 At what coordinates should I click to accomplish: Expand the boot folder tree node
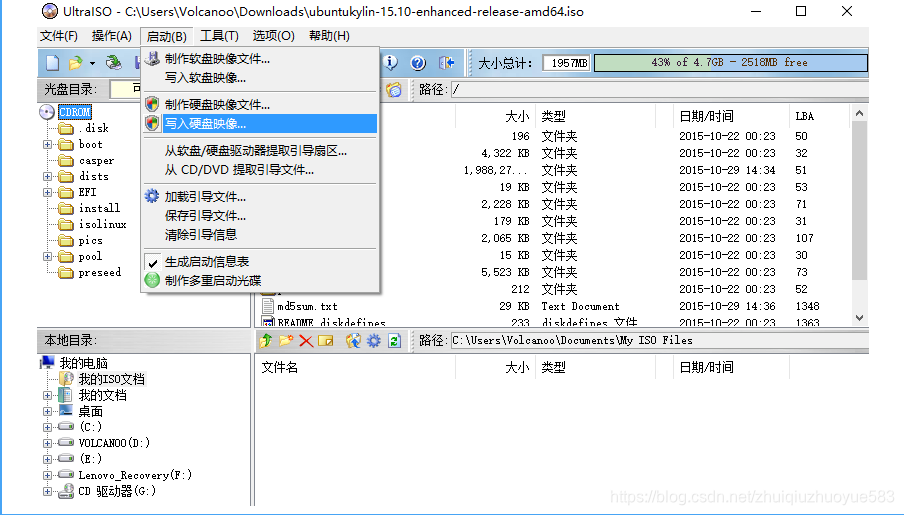click(x=48, y=144)
